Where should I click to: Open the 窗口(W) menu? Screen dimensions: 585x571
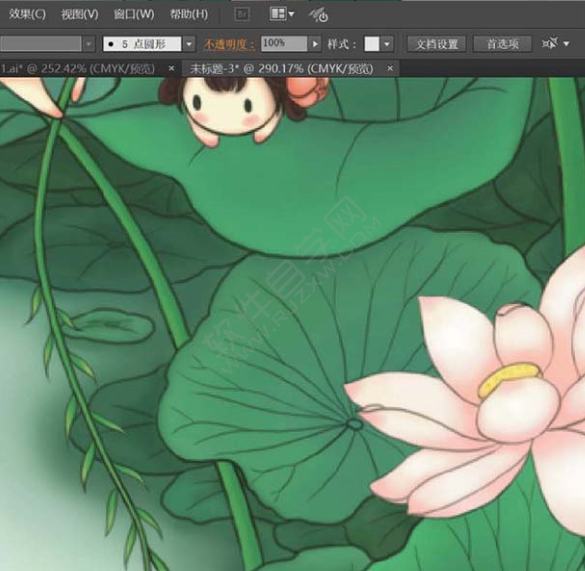[x=134, y=15]
